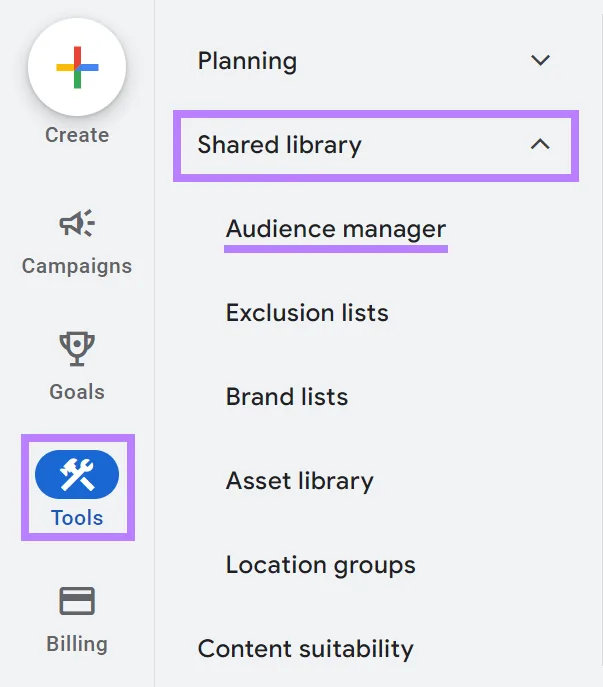Click the Campaigns label

77,266
